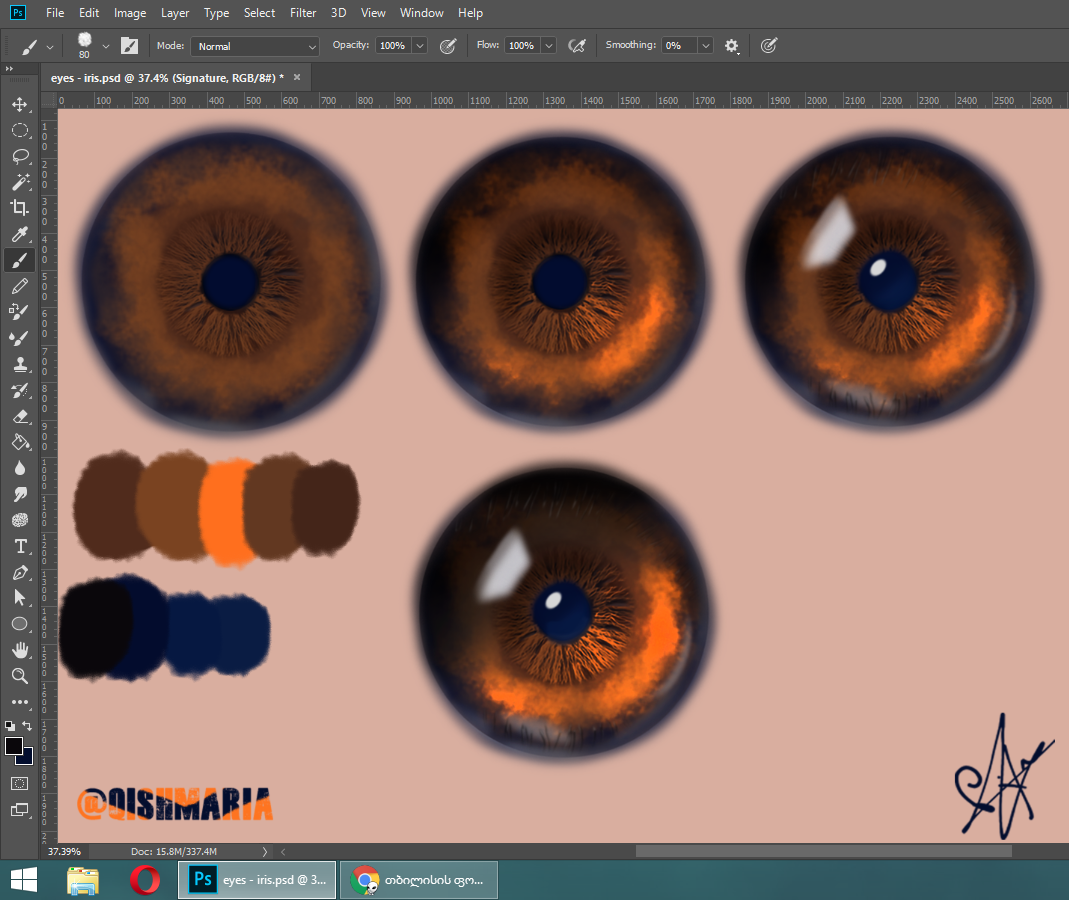Select the Horizontal Type tool
This screenshot has width=1069, height=900.
tap(20, 546)
